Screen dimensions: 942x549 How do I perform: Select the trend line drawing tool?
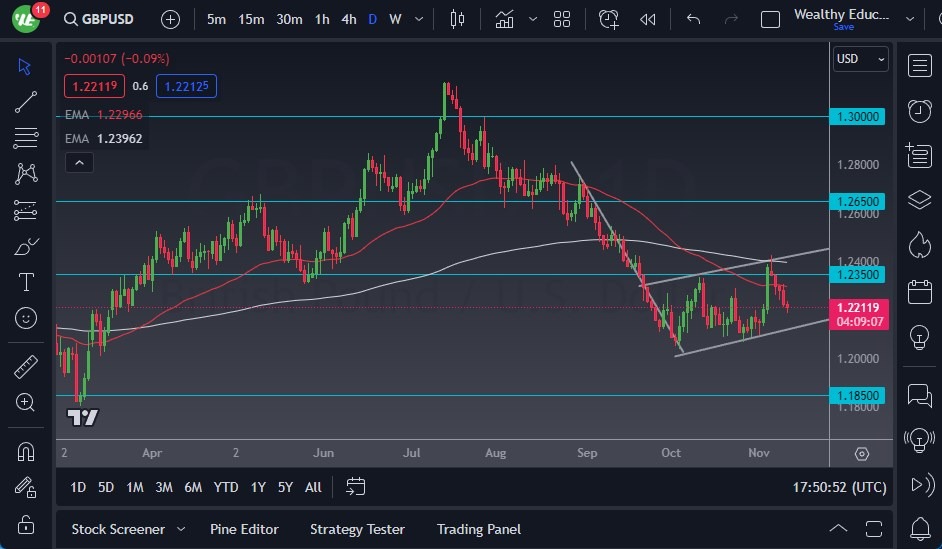click(26, 101)
